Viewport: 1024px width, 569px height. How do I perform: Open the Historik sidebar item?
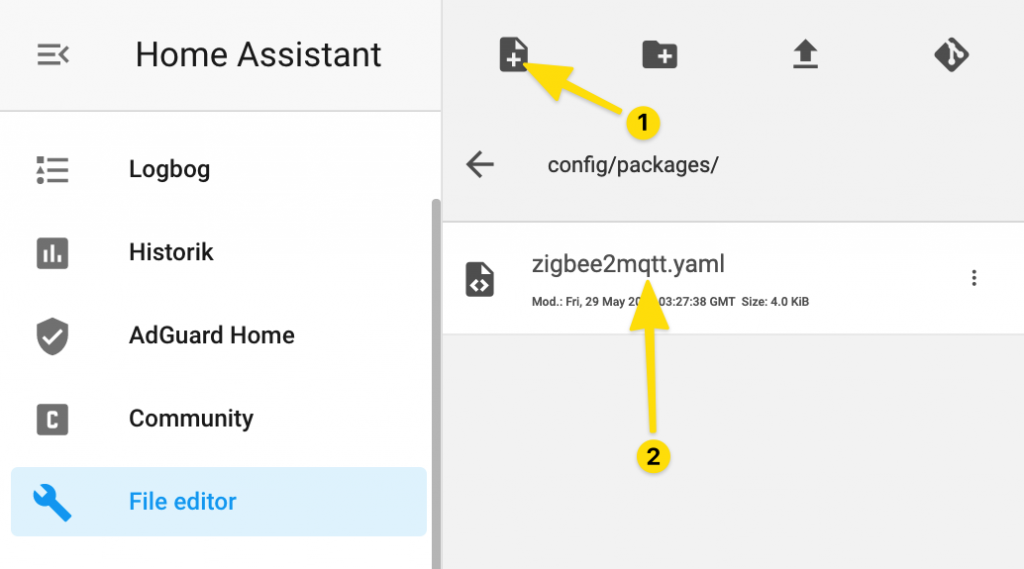(219, 253)
